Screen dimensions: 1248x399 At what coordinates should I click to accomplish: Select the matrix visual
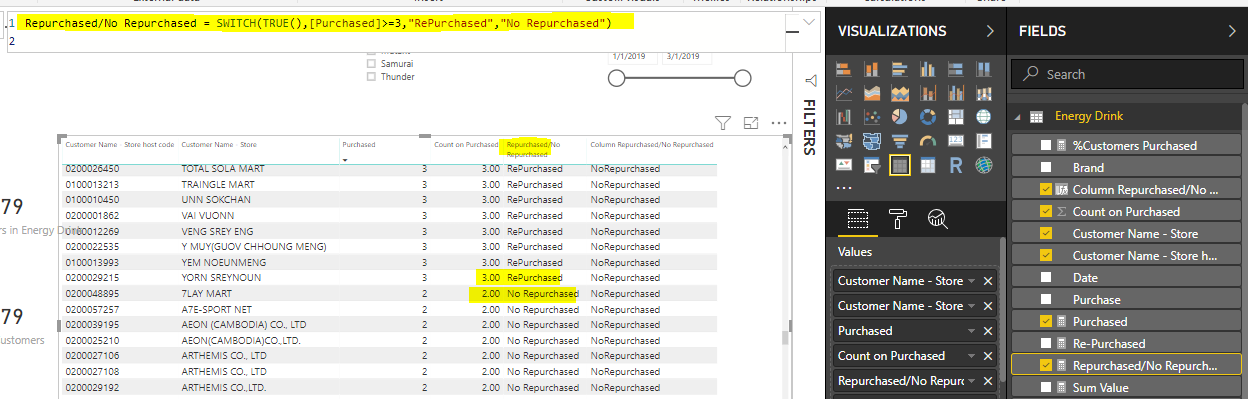click(927, 165)
